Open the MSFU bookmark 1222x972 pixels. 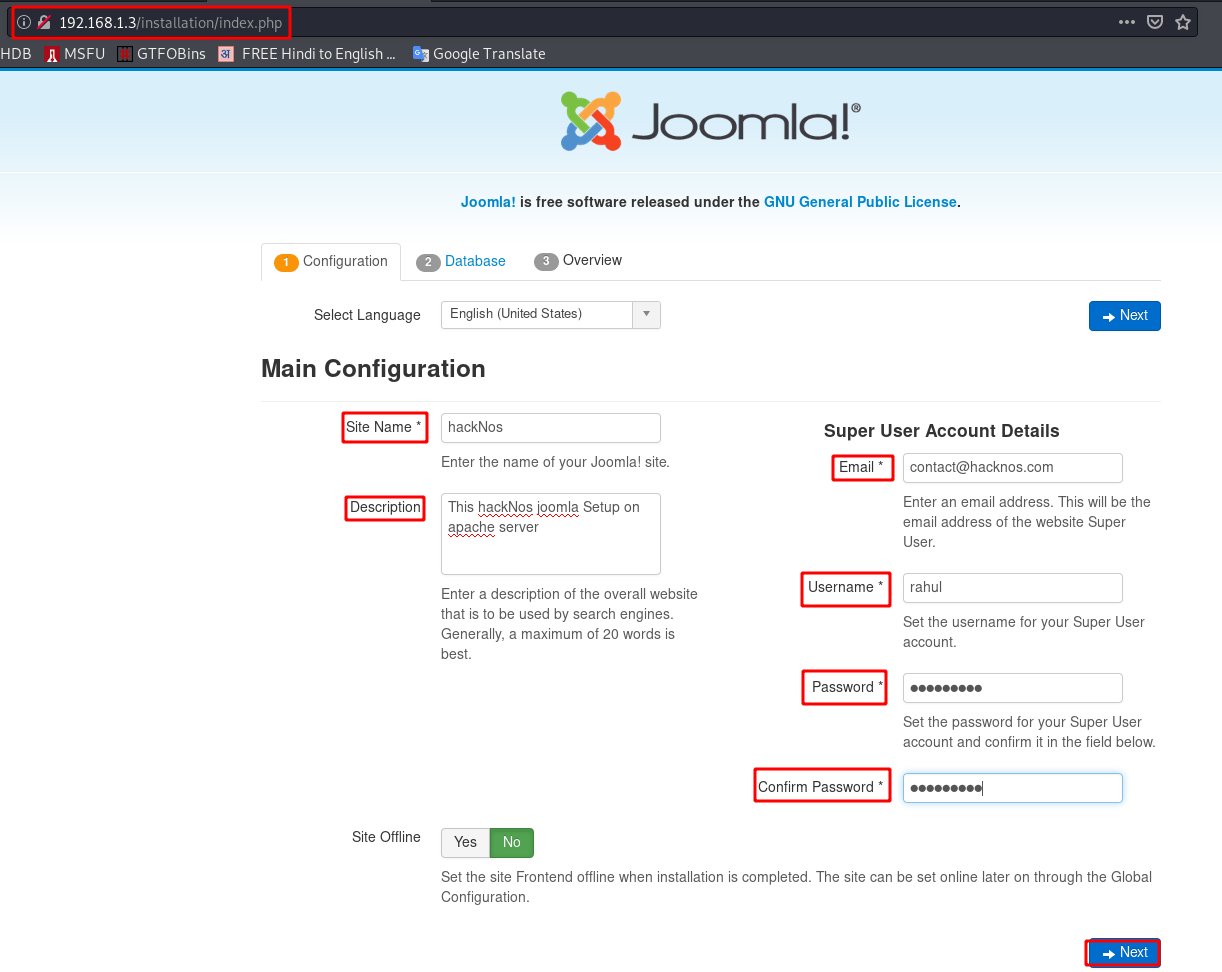click(74, 54)
